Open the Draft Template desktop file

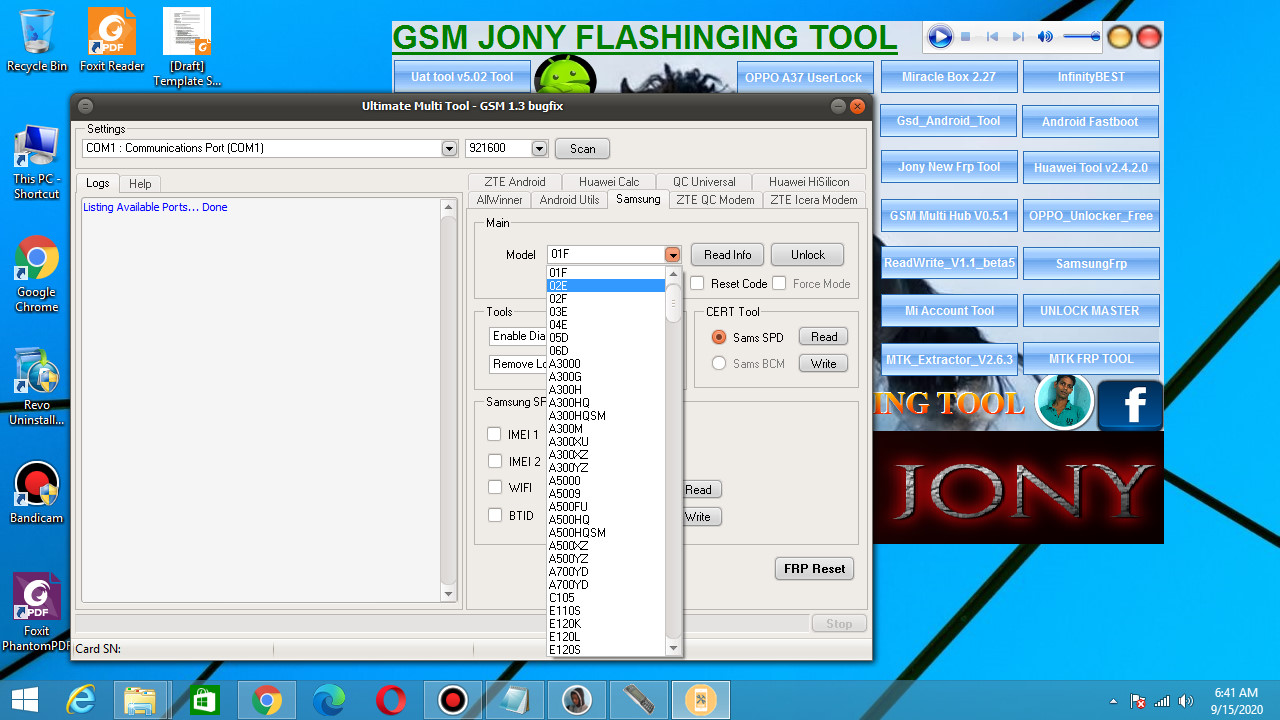tap(187, 48)
